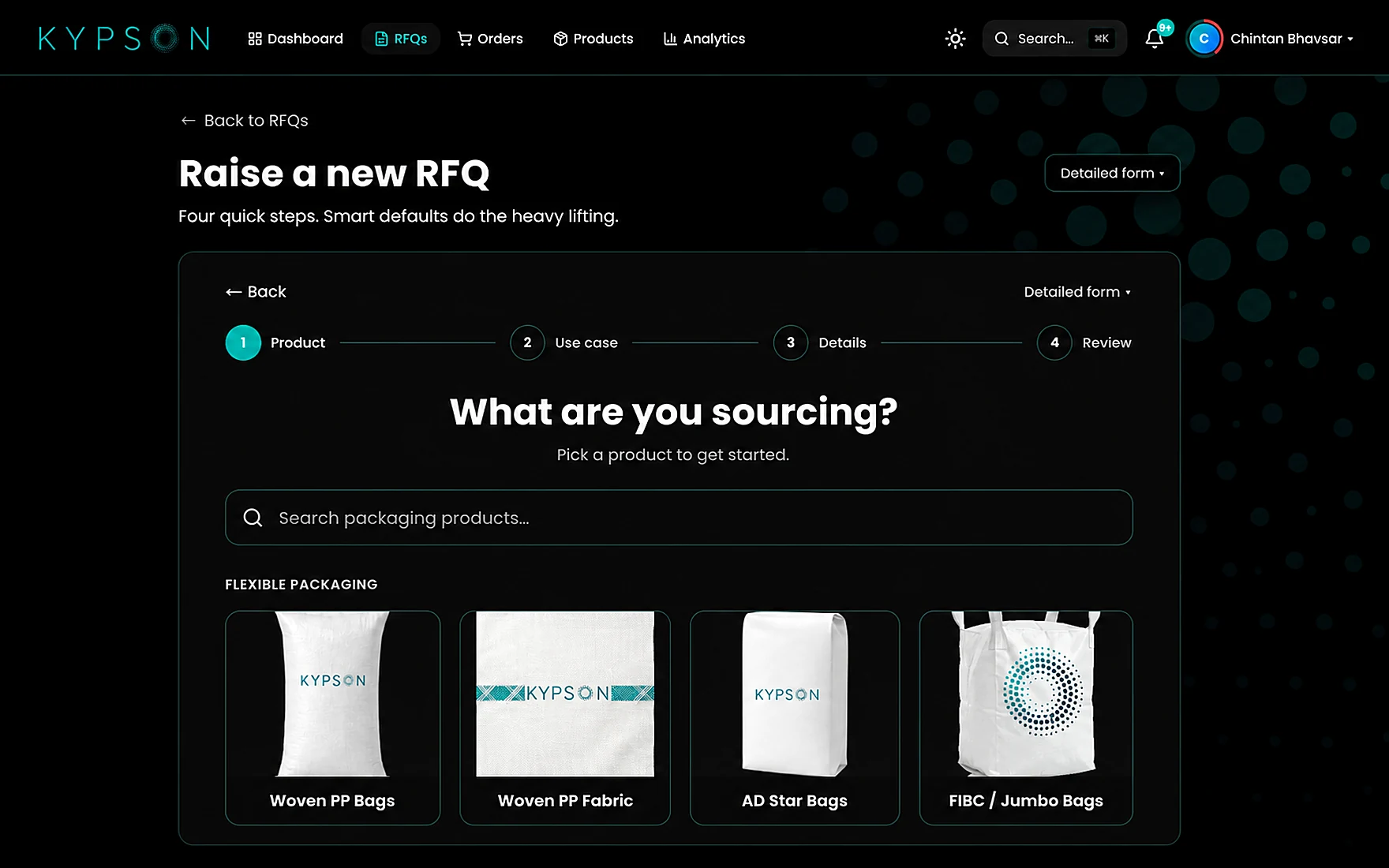Viewport: 1389px width, 868px height.
Task: Choose the FIBC / Jumbo Bags card
Action: [1026, 718]
